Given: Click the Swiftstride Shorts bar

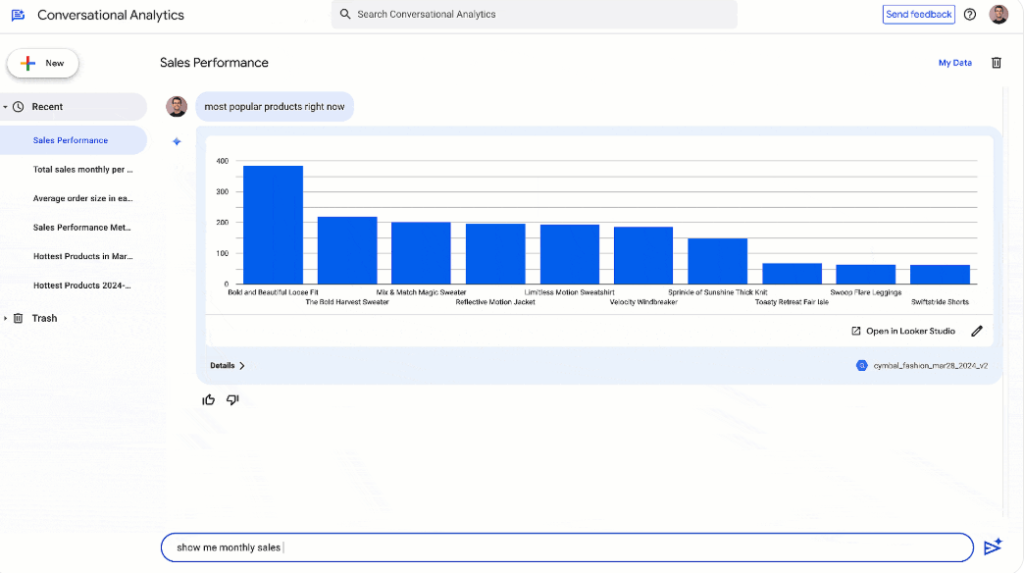Looking at the screenshot, I should point(940,274).
